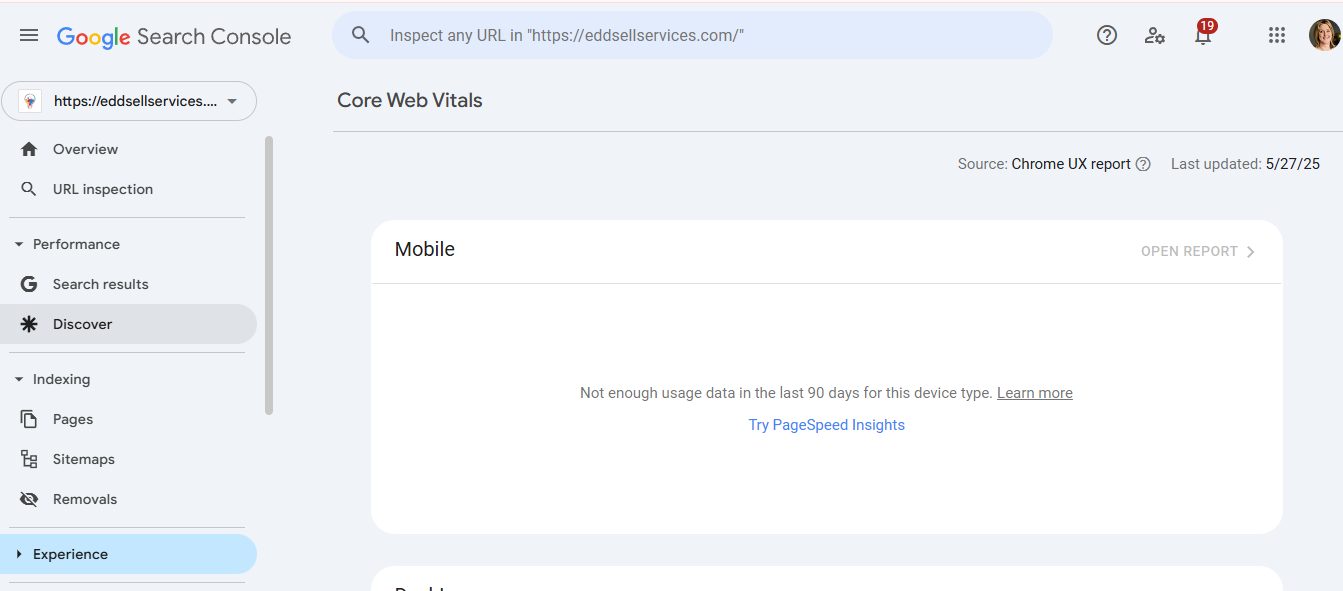Click the Pages document icon
Screen dimensions: 1343x591
tap(29, 419)
